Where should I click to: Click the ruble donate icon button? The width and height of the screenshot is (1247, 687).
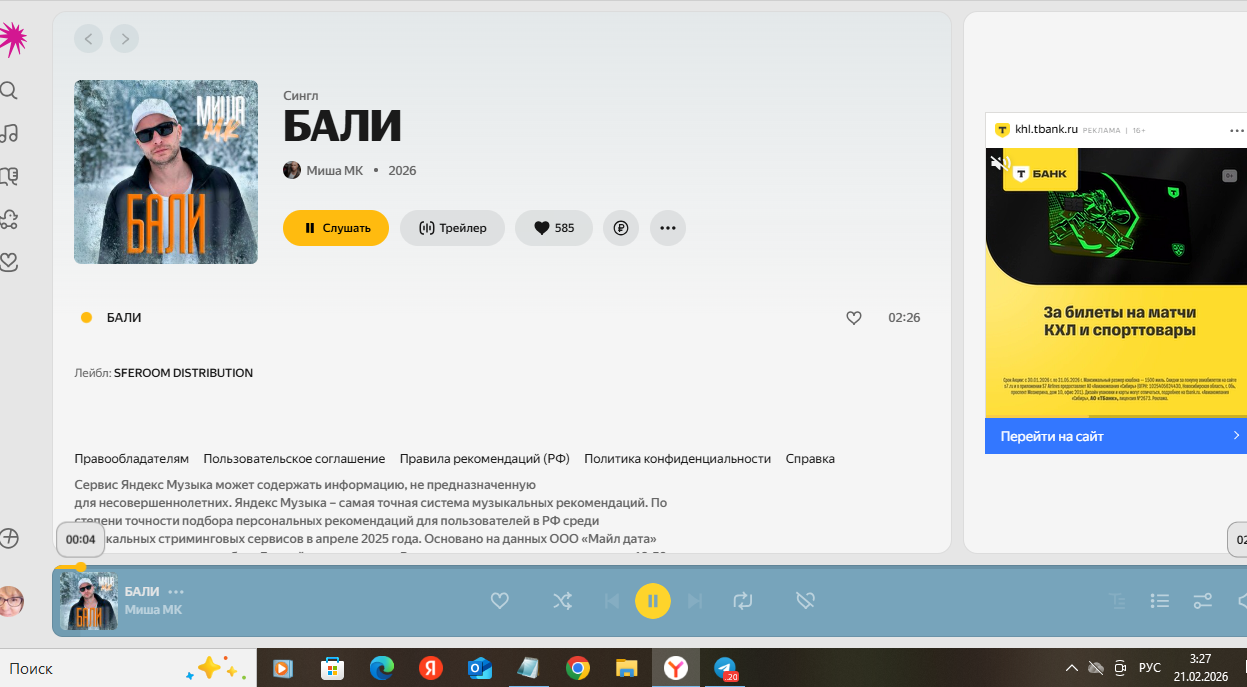pyautogui.click(x=621, y=228)
